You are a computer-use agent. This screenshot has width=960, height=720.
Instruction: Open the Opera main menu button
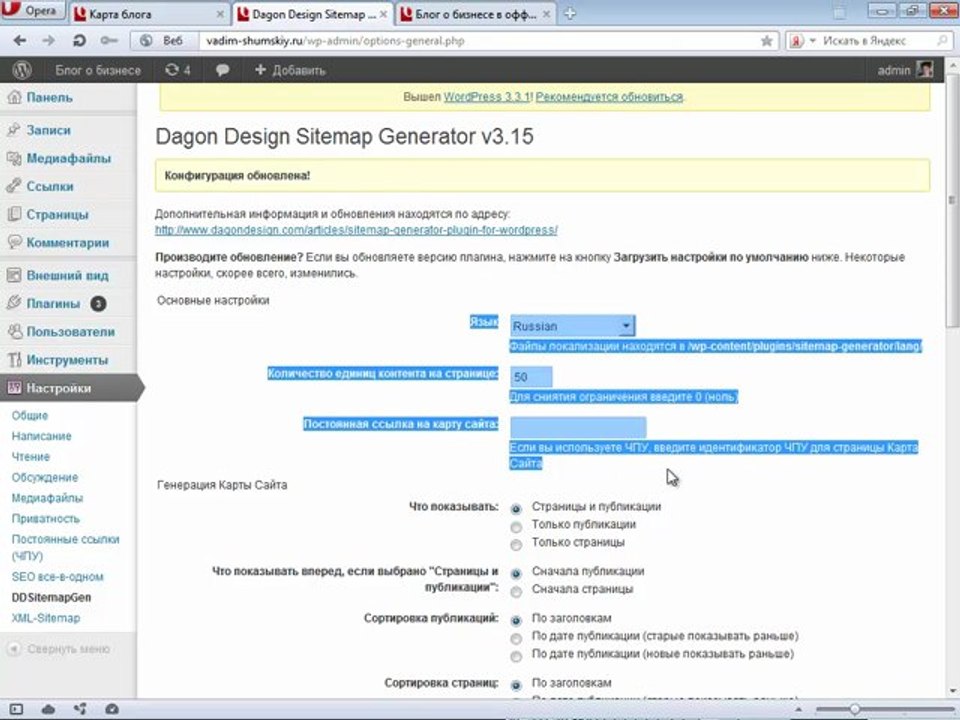coord(33,12)
